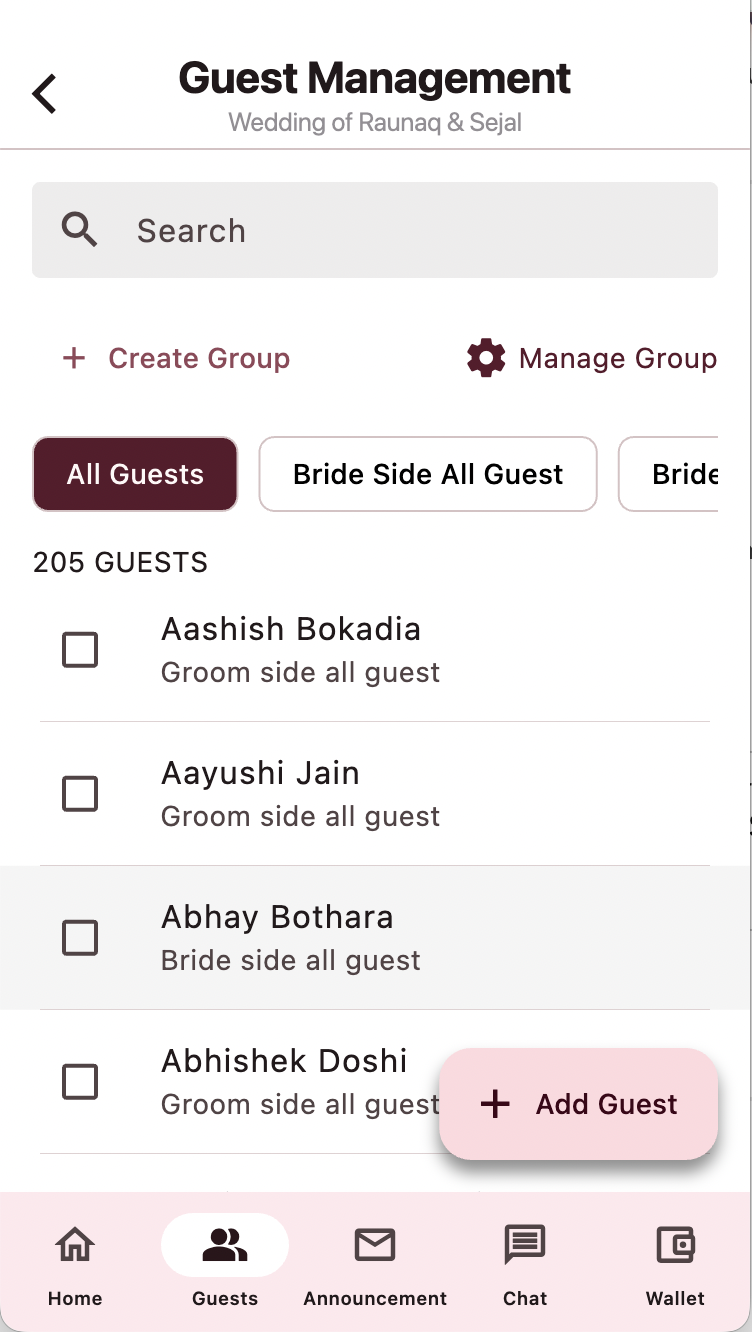Open the Home tab icon
The image size is (752, 1332).
(x=75, y=1245)
